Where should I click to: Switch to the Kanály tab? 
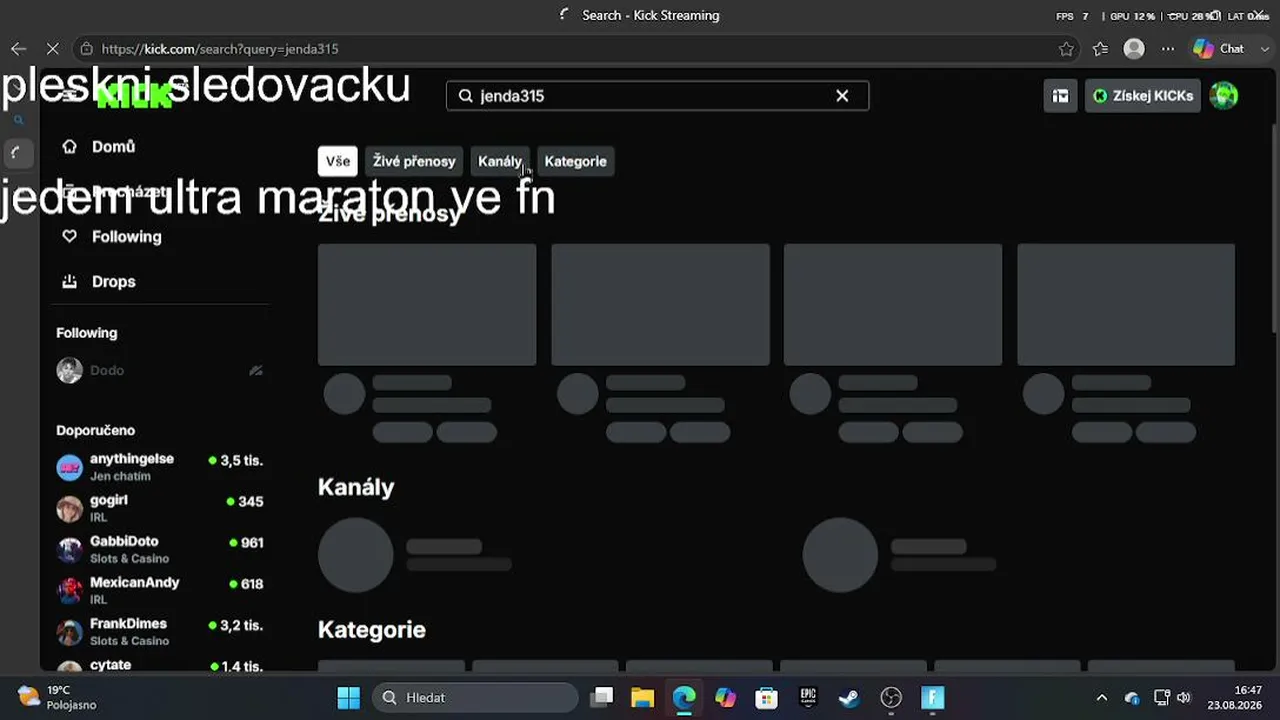coord(500,161)
